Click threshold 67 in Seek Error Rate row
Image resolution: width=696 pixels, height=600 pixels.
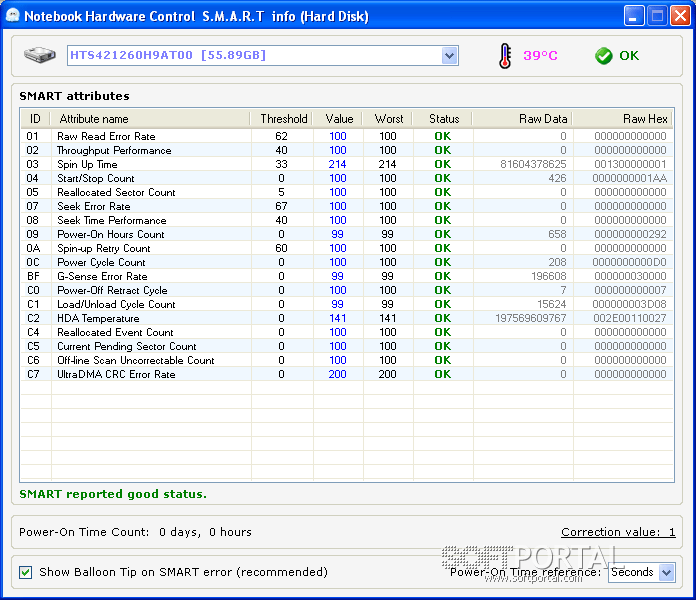281,206
